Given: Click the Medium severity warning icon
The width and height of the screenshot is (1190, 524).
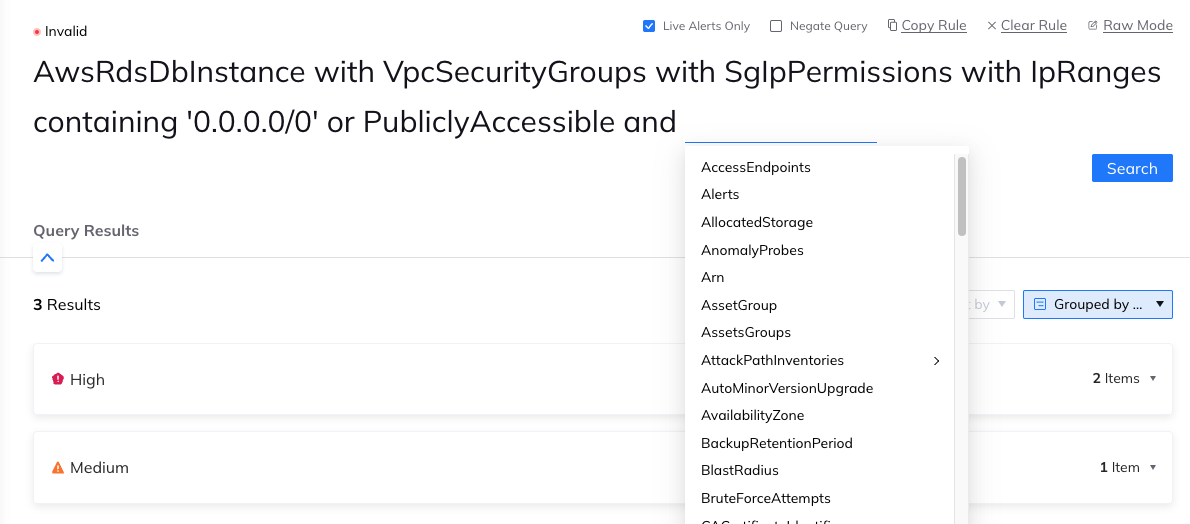Looking at the screenshot, I should pyautogui.click(x=58, y=467).
